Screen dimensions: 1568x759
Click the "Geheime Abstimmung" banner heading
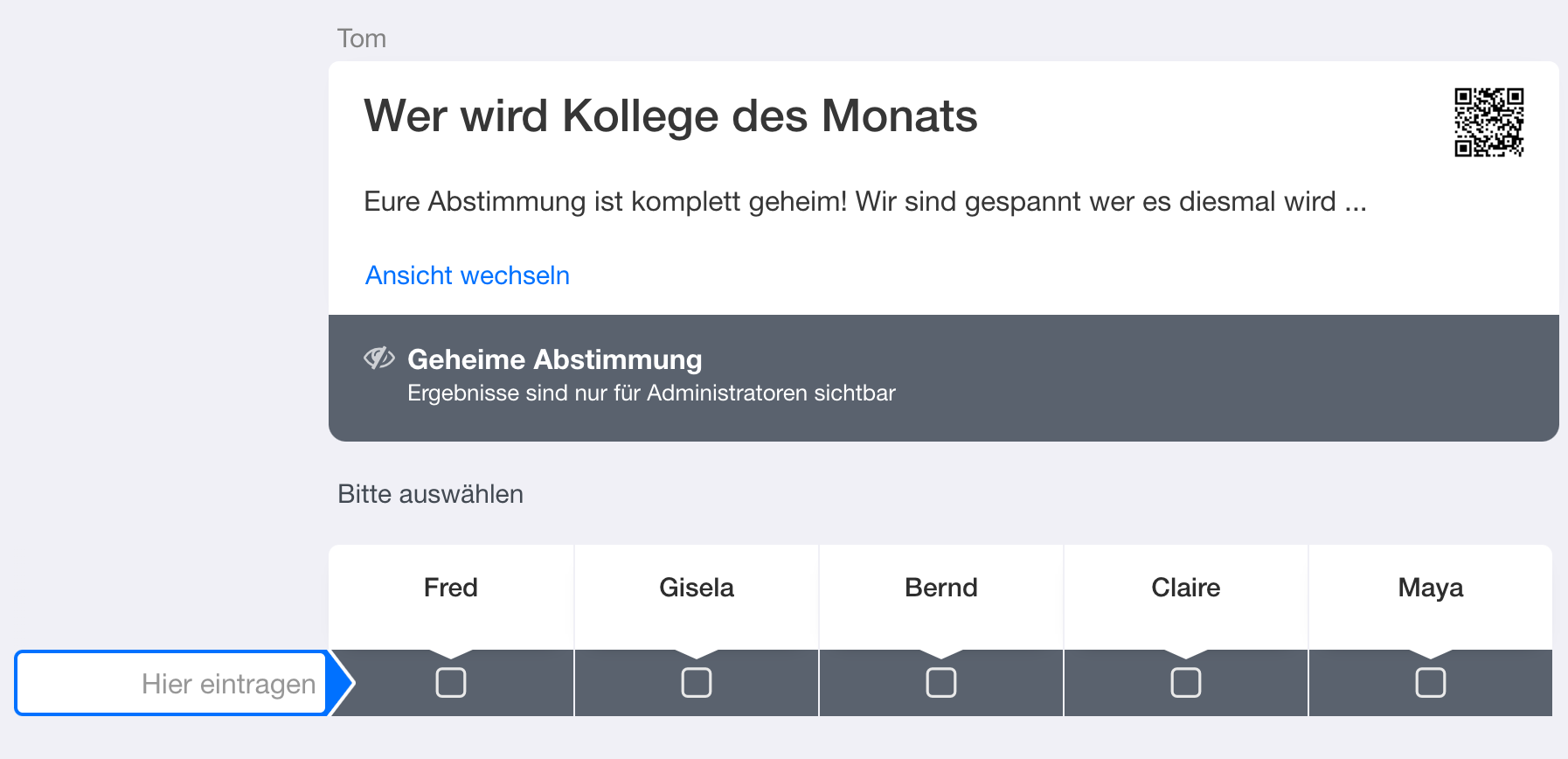coord(555,359)
